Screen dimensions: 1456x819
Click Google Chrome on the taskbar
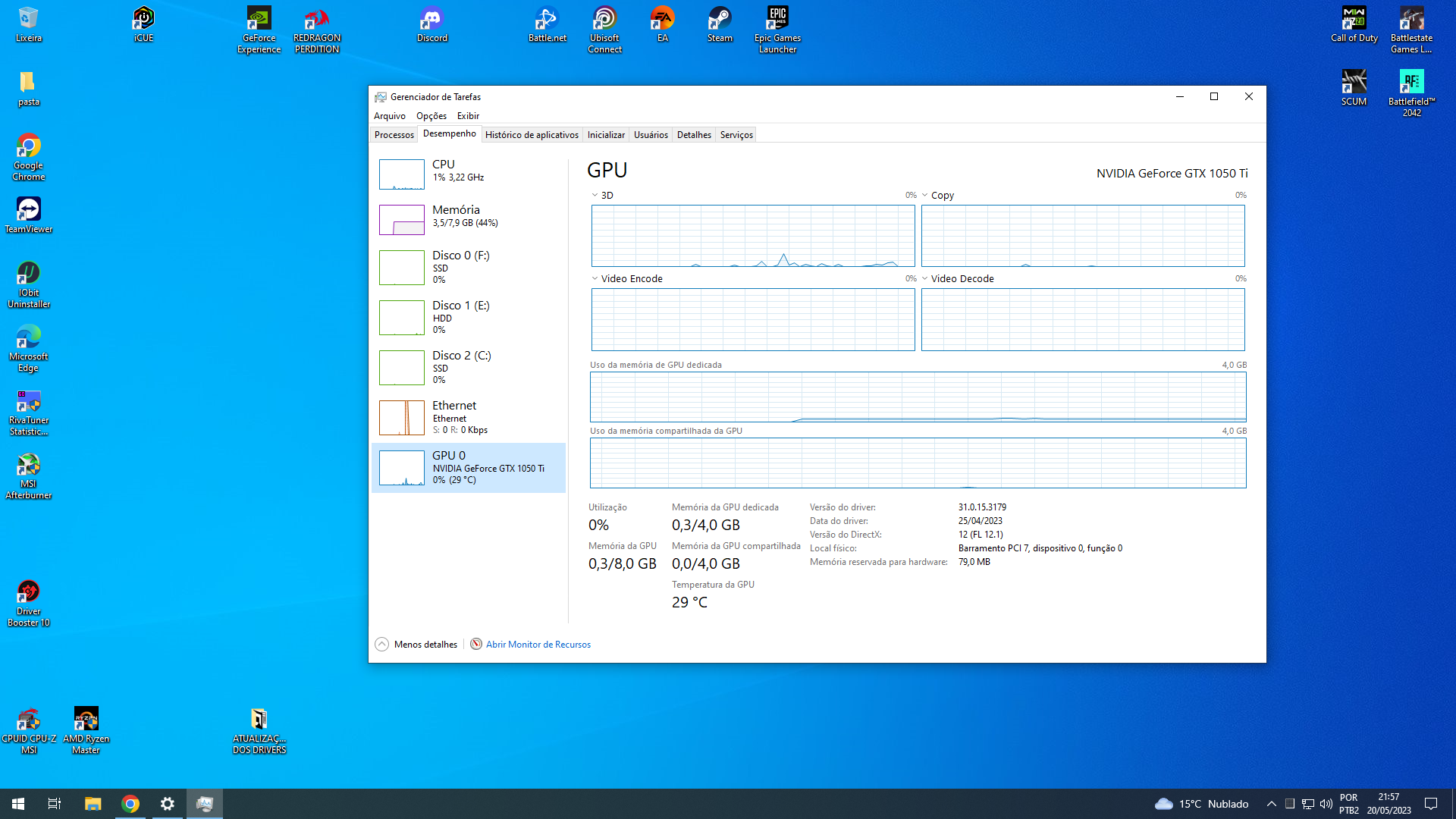point(130,804)
